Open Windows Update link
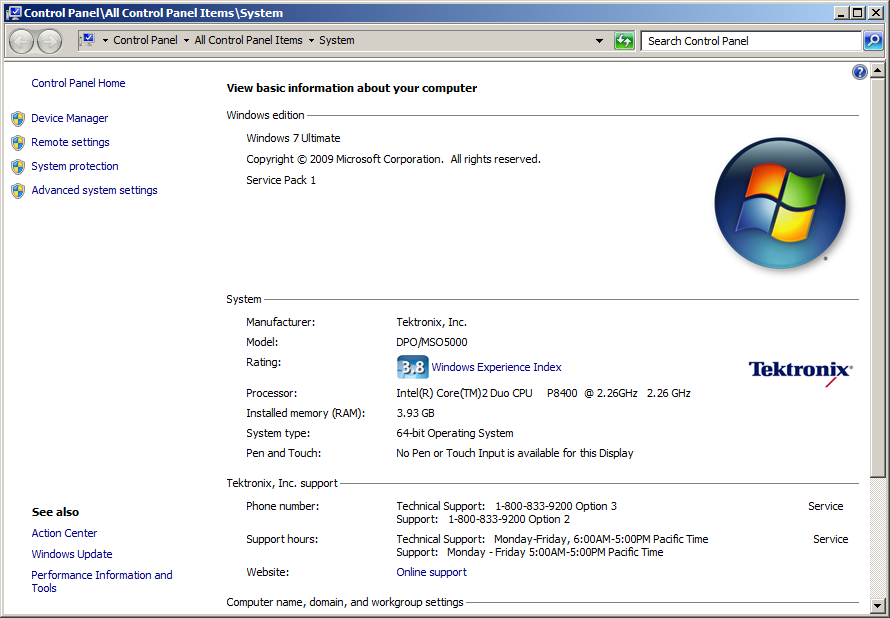The height and width of the screenshot is (618, 890). pos(72,554)
